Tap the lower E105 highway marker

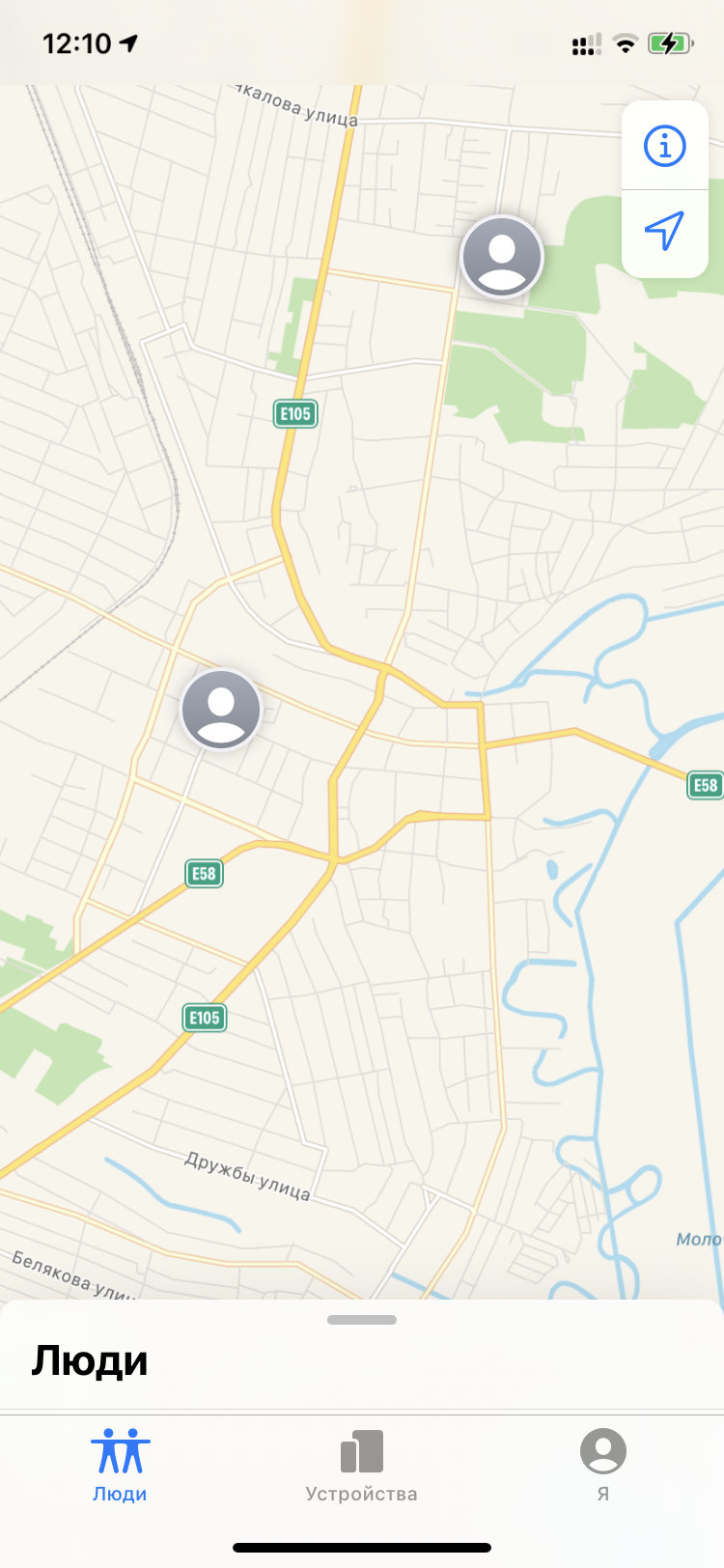[x=204, y=1018]
